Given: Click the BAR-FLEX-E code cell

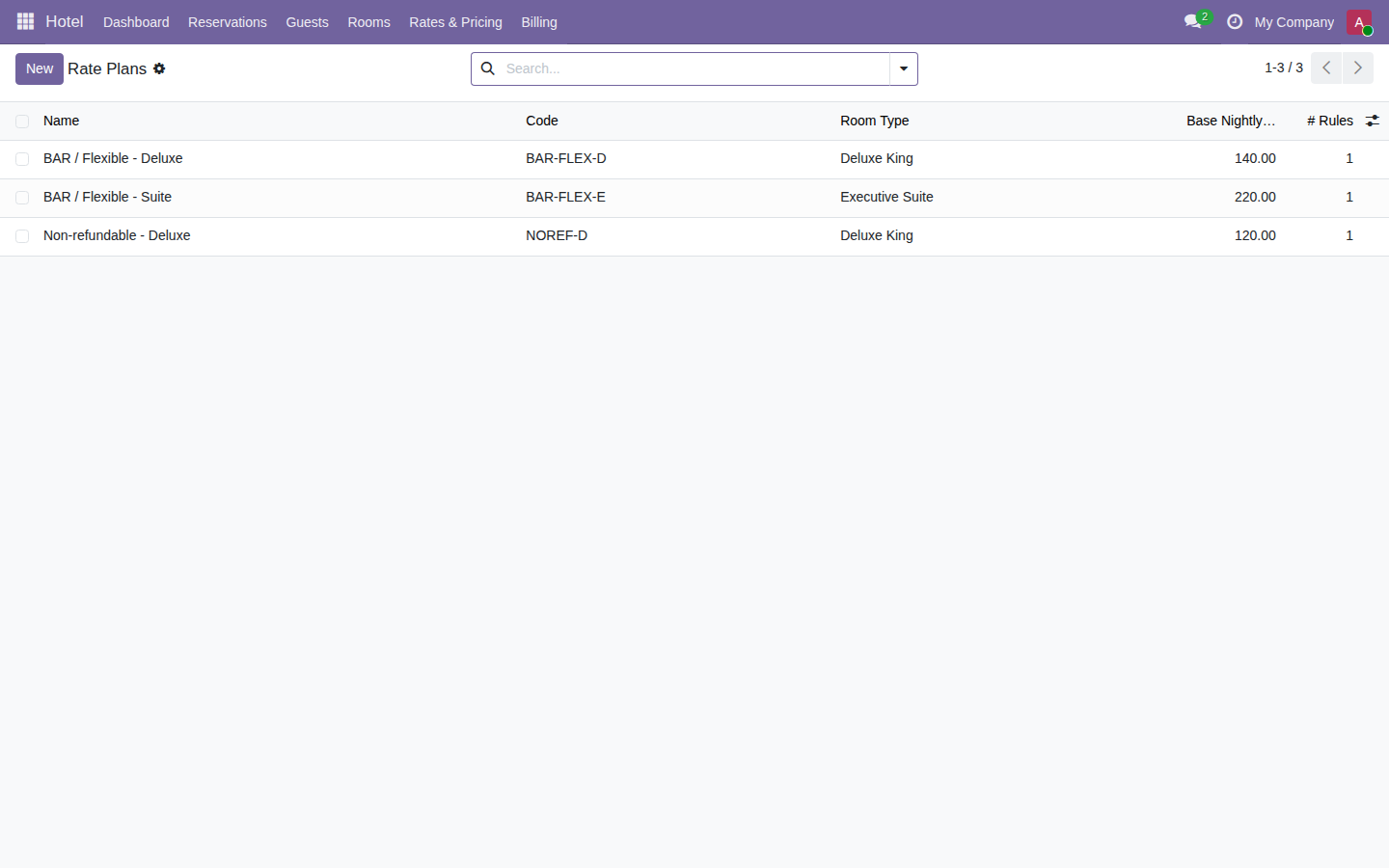Looking at the screenshot, I should [566, 197].
